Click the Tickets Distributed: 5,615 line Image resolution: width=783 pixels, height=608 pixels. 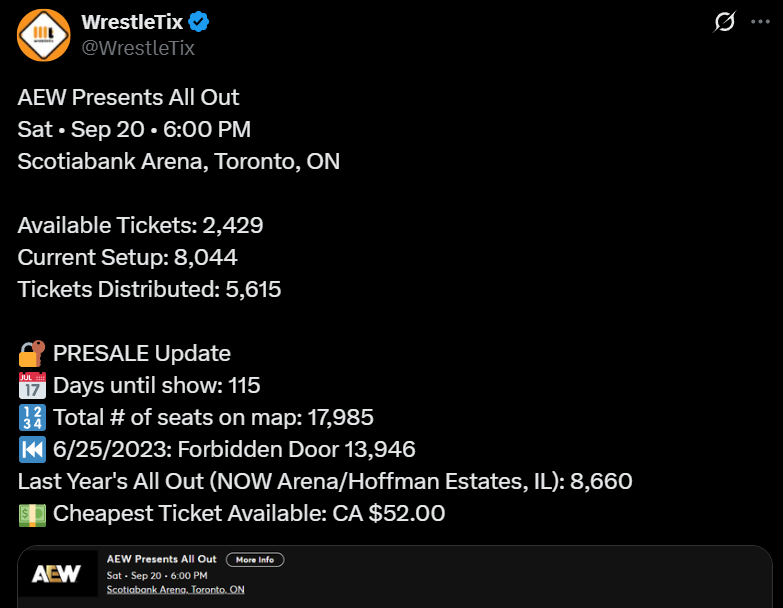coord(149,290)
